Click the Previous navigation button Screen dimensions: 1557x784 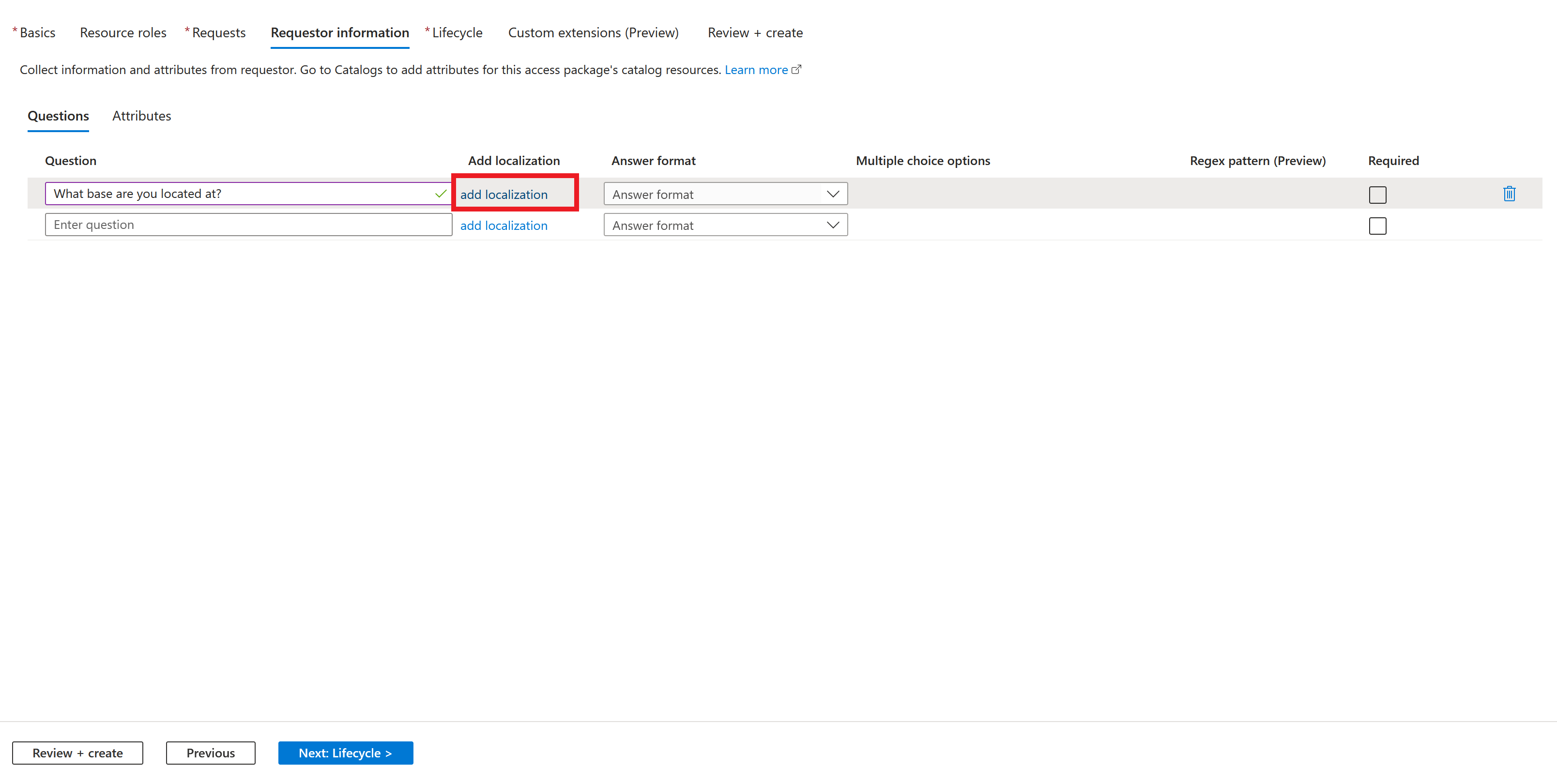point(209,753)
